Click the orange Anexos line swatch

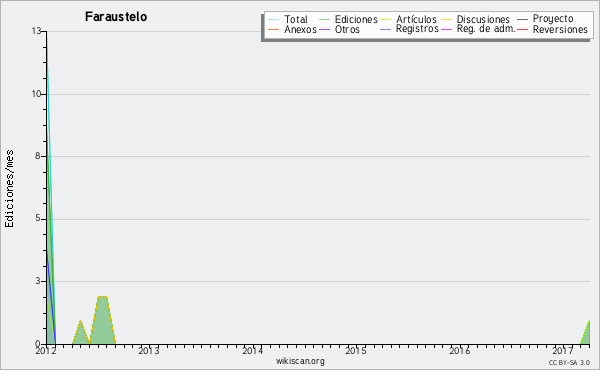click(274, 29)
